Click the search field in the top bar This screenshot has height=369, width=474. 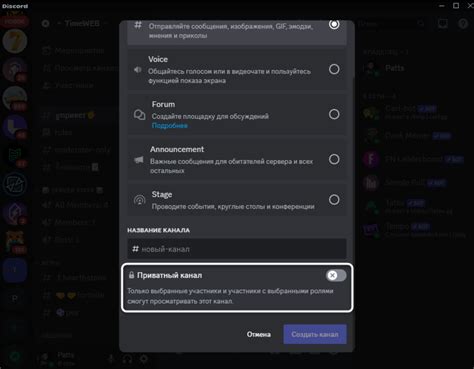(392, 23)
